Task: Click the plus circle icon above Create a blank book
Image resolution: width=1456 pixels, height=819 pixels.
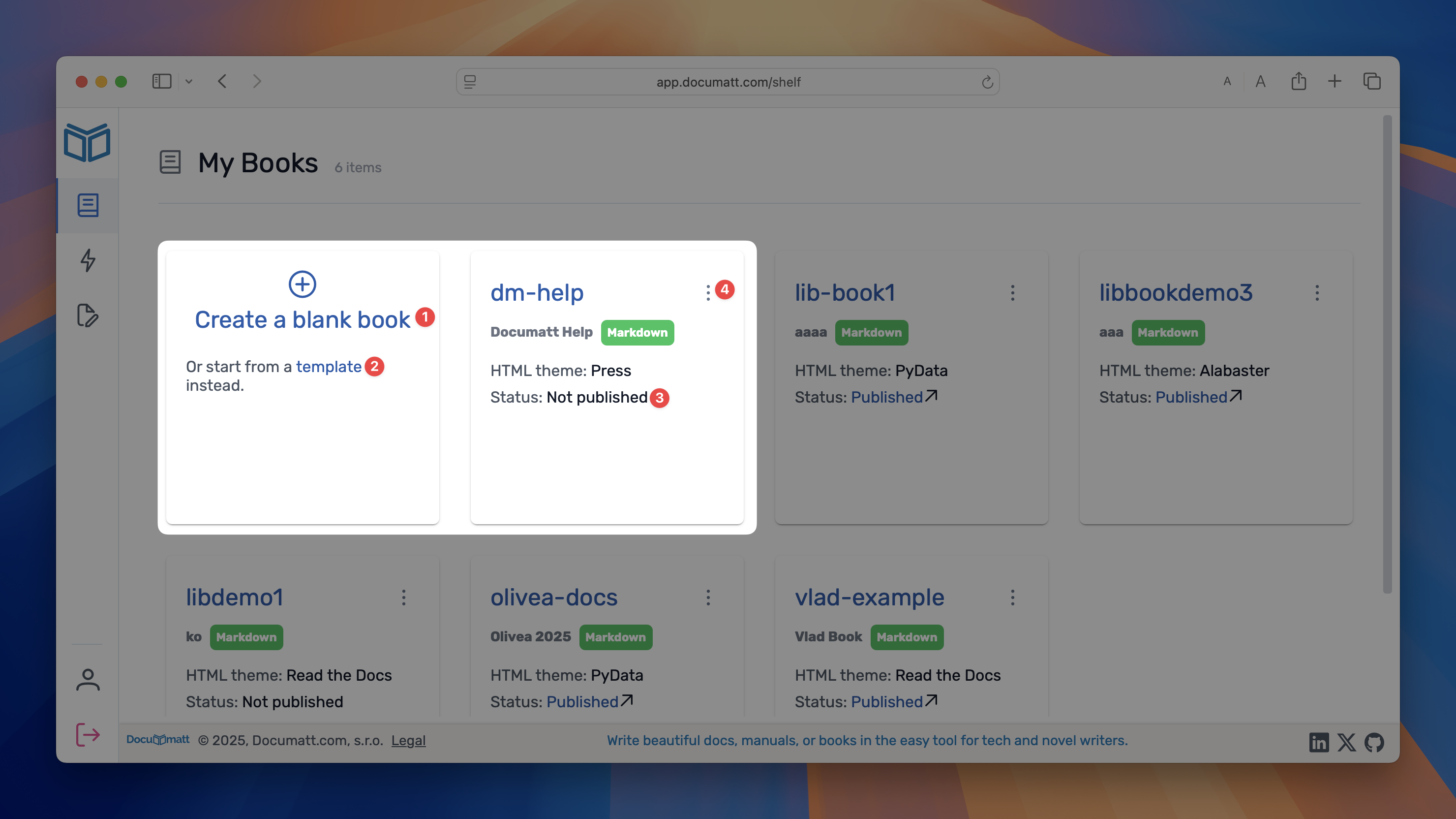Action: (303, 284)
